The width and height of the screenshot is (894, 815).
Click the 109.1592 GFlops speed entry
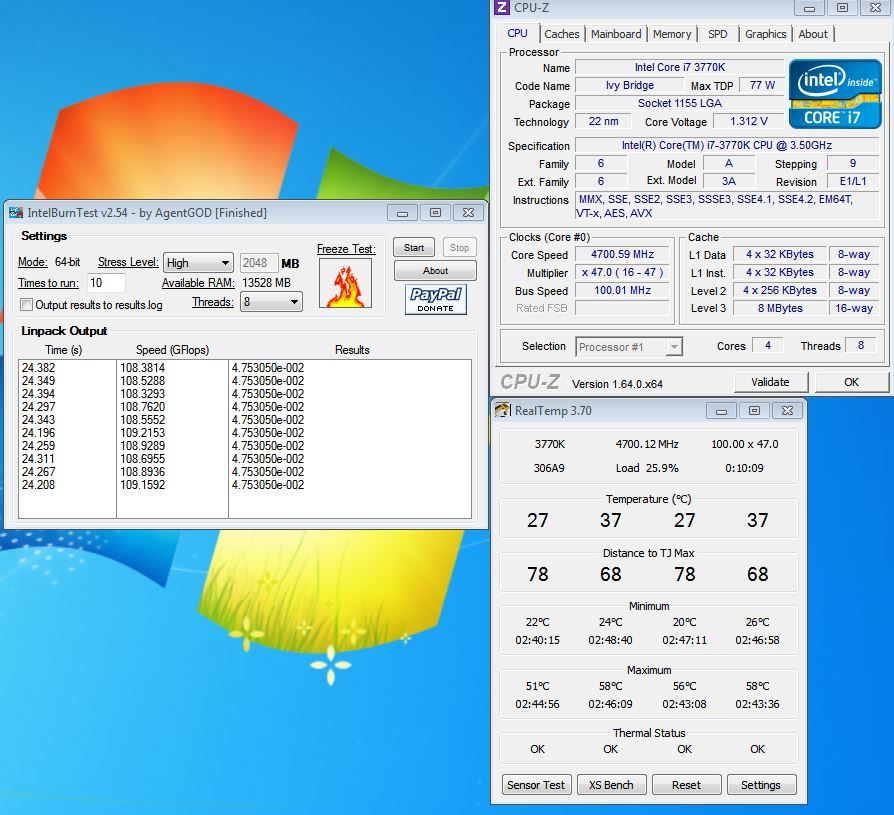(x=143, y=485)
